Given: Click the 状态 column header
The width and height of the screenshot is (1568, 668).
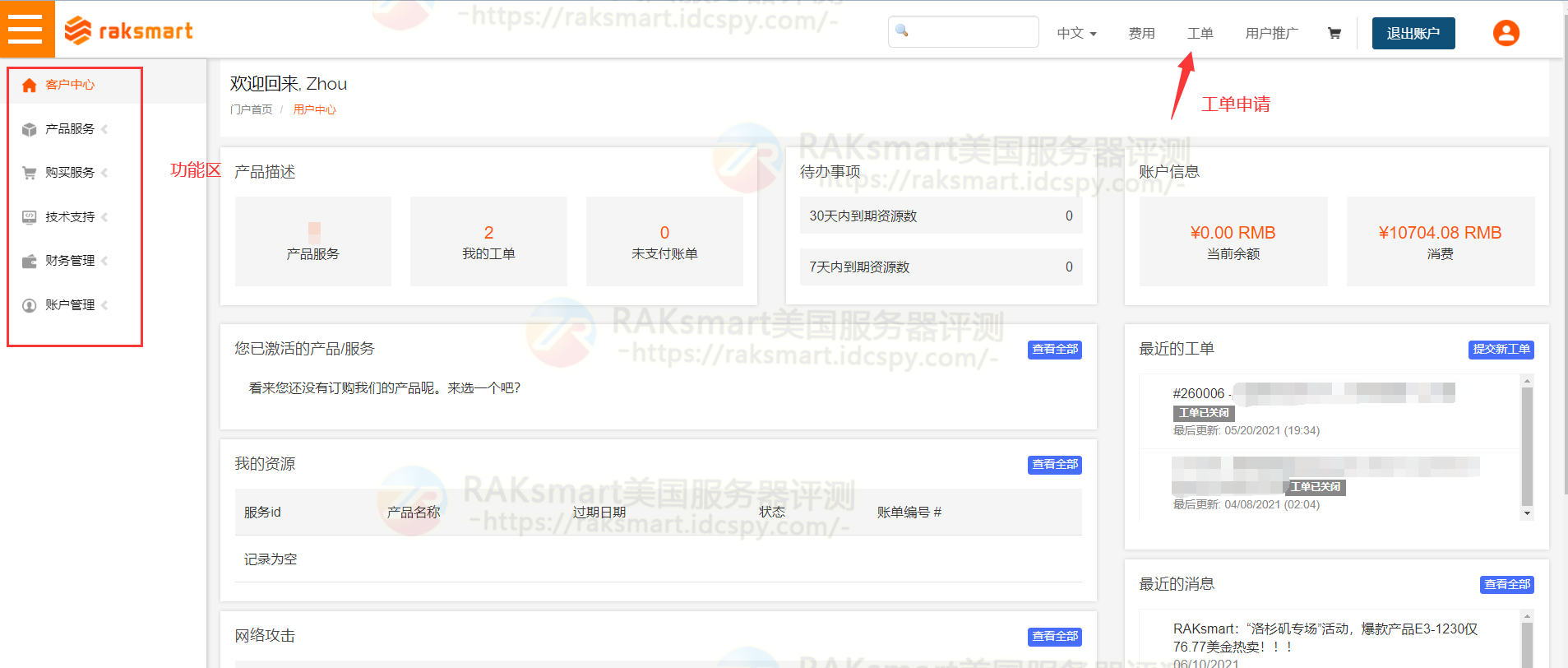Looking at the screenshot, I should coord(772,513).
